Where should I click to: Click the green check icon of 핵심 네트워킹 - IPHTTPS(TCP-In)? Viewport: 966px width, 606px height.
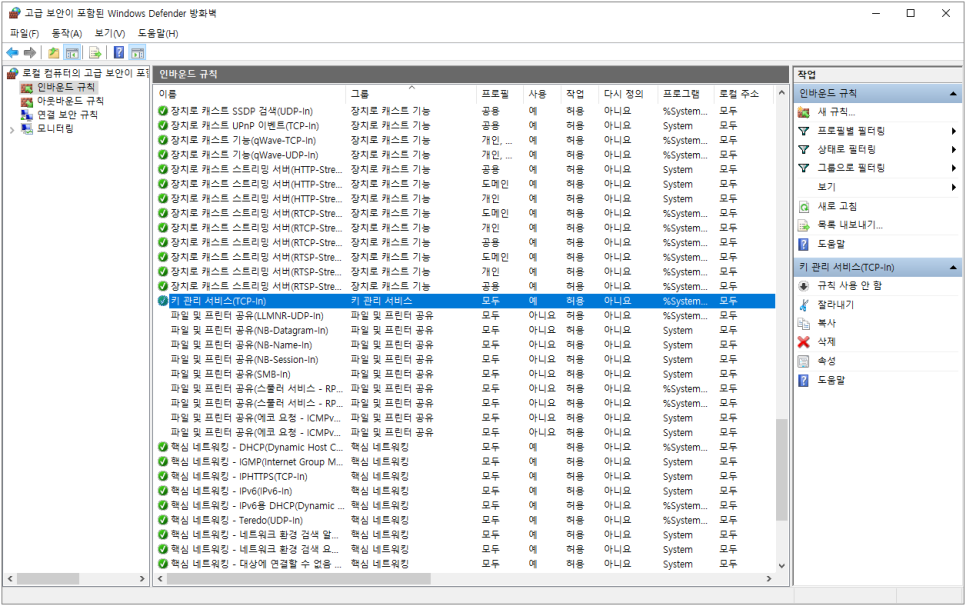coord(163,476)
